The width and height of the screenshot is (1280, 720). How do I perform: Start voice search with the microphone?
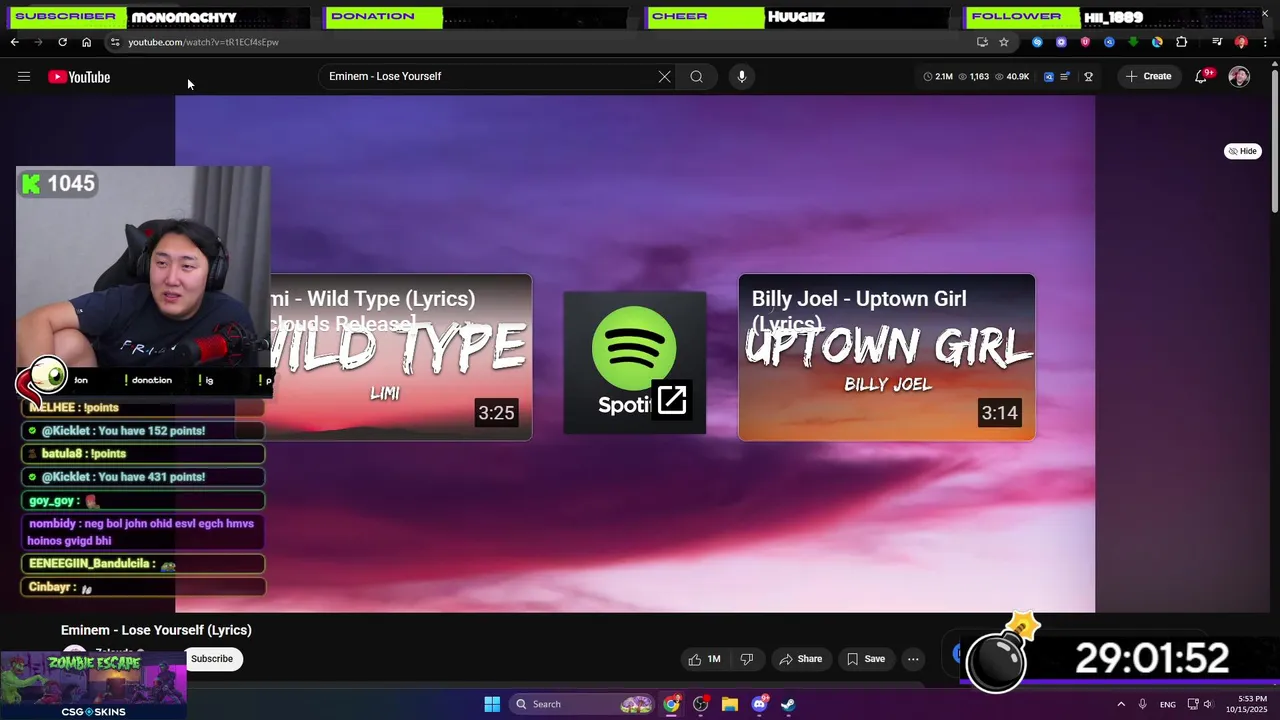click(x=741, y=76)
